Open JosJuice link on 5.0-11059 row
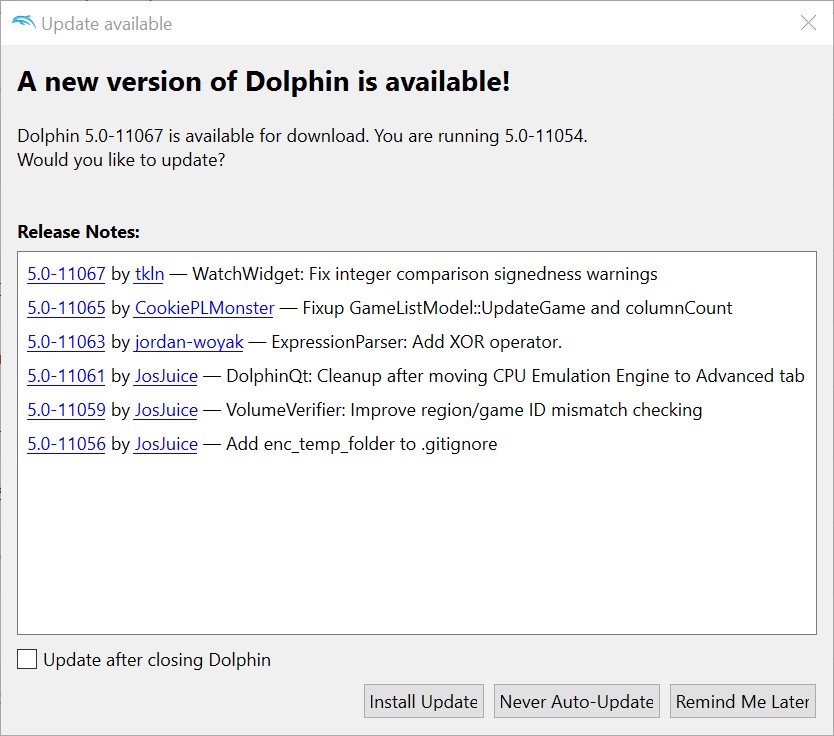Viewport: 834px width, 736px height. 166,410
